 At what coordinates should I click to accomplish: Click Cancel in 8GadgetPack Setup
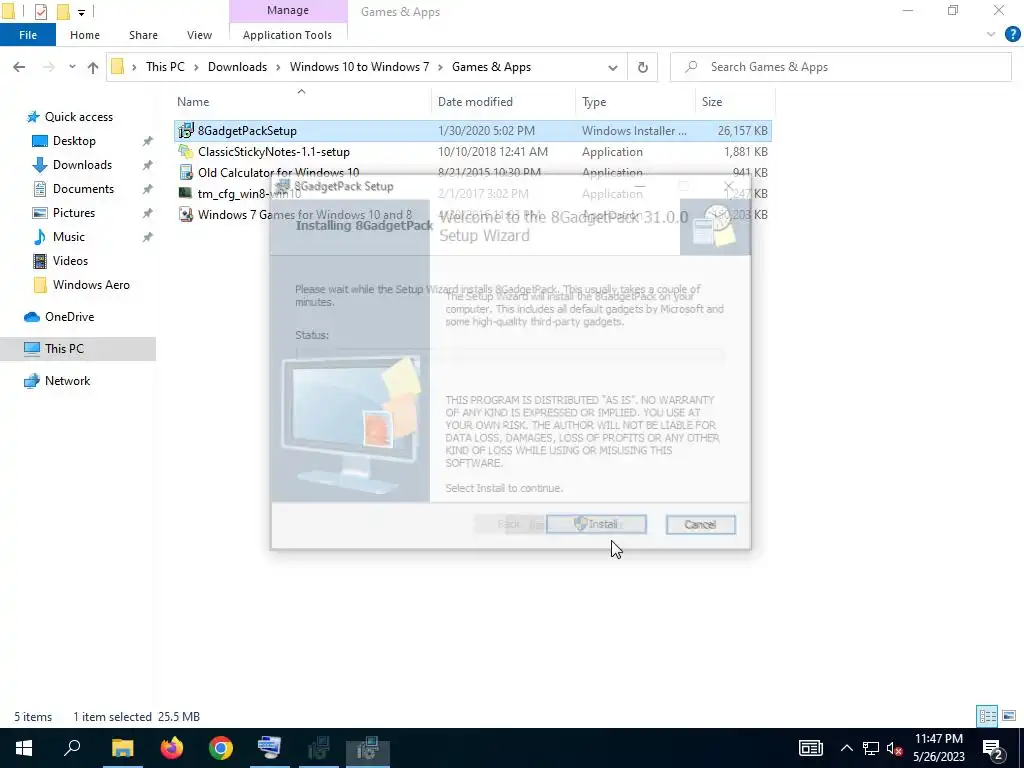(701, 524)
